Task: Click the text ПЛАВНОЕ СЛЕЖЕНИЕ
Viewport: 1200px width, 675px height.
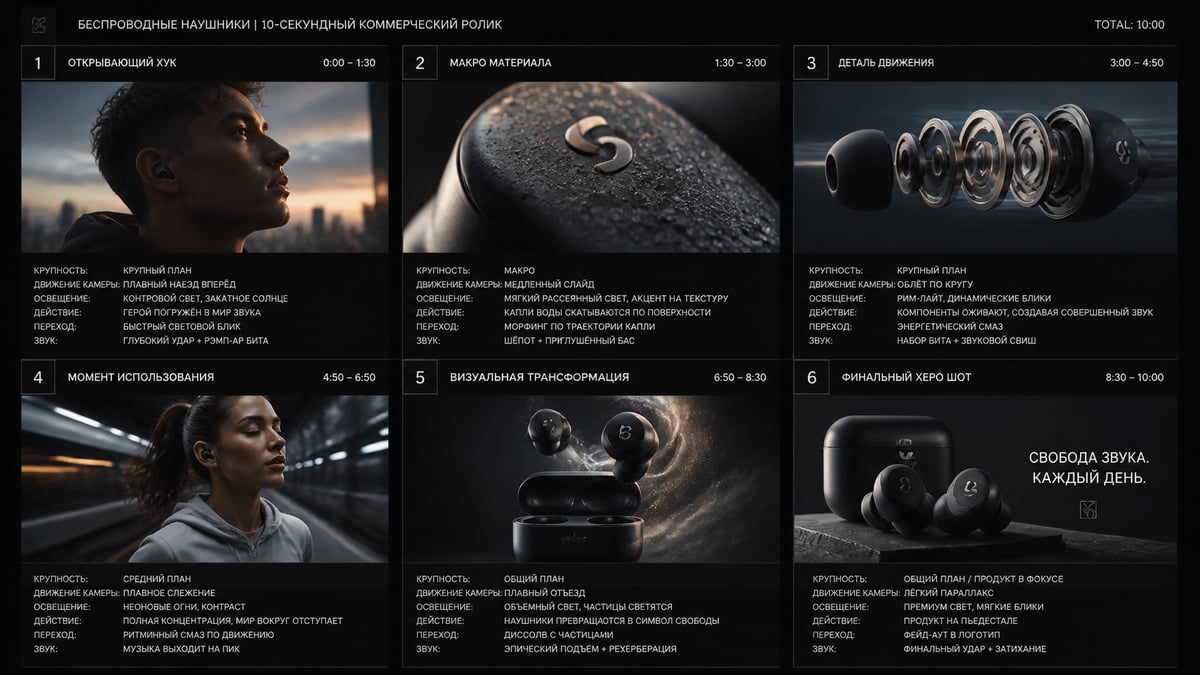Action: pyautogui.click(x=171, y=592)
